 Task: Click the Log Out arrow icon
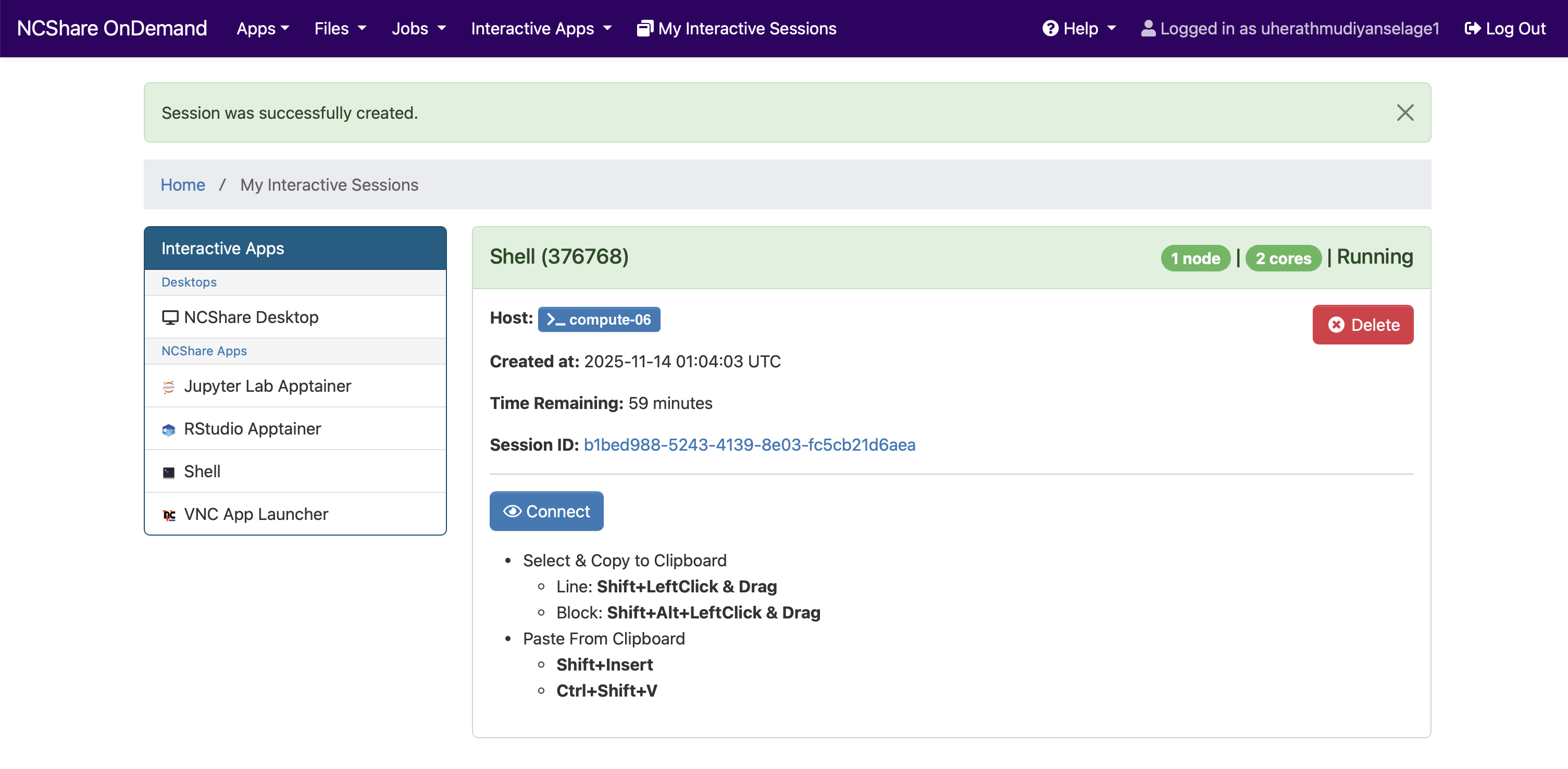1473,29
